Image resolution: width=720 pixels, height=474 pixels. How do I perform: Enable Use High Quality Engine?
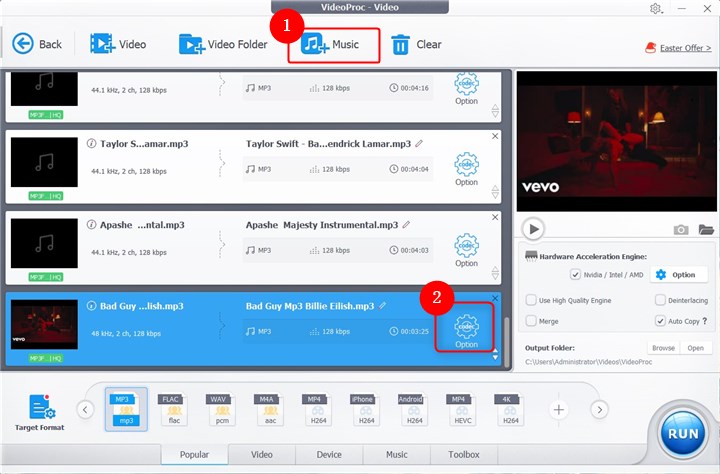pyautogui.click(x=531, y=300)
